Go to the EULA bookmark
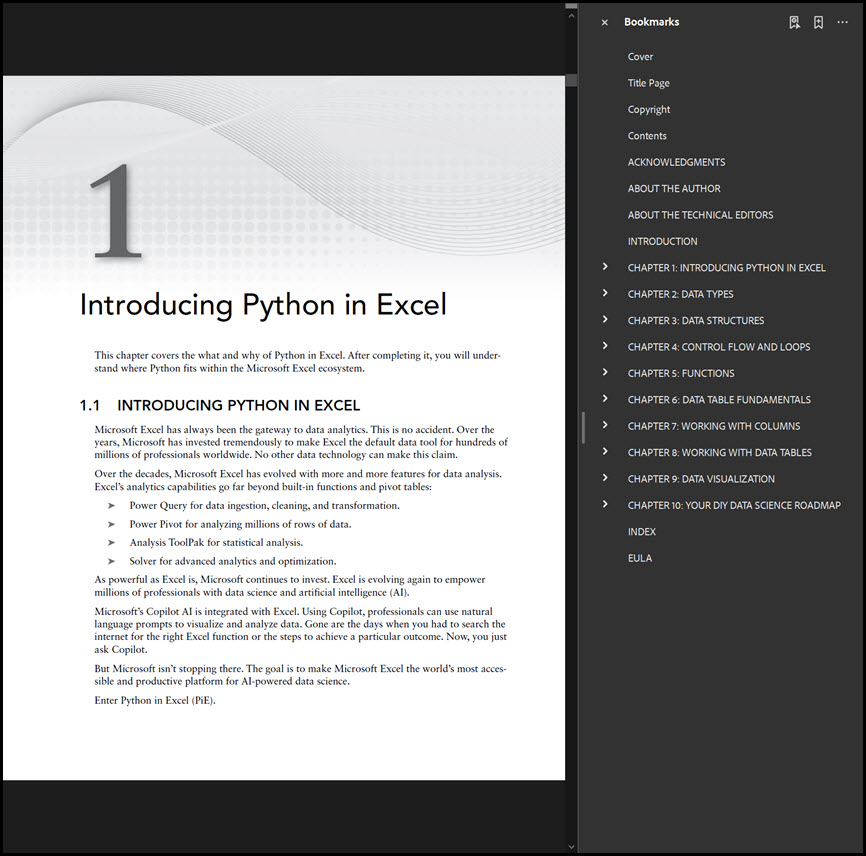This screenshot has height=856, width=866. pos(640,558)
